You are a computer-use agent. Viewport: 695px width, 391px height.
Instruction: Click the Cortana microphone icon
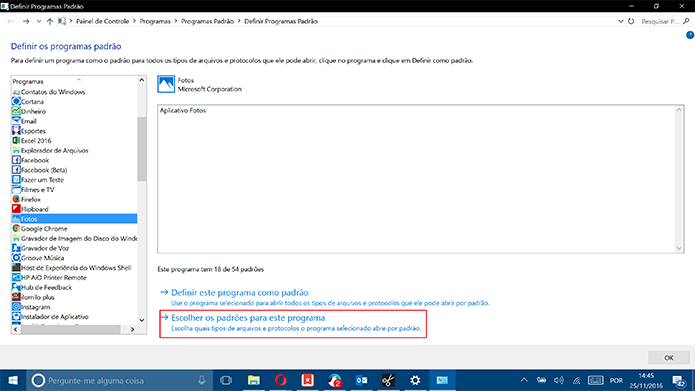click(x=202, y=380)
